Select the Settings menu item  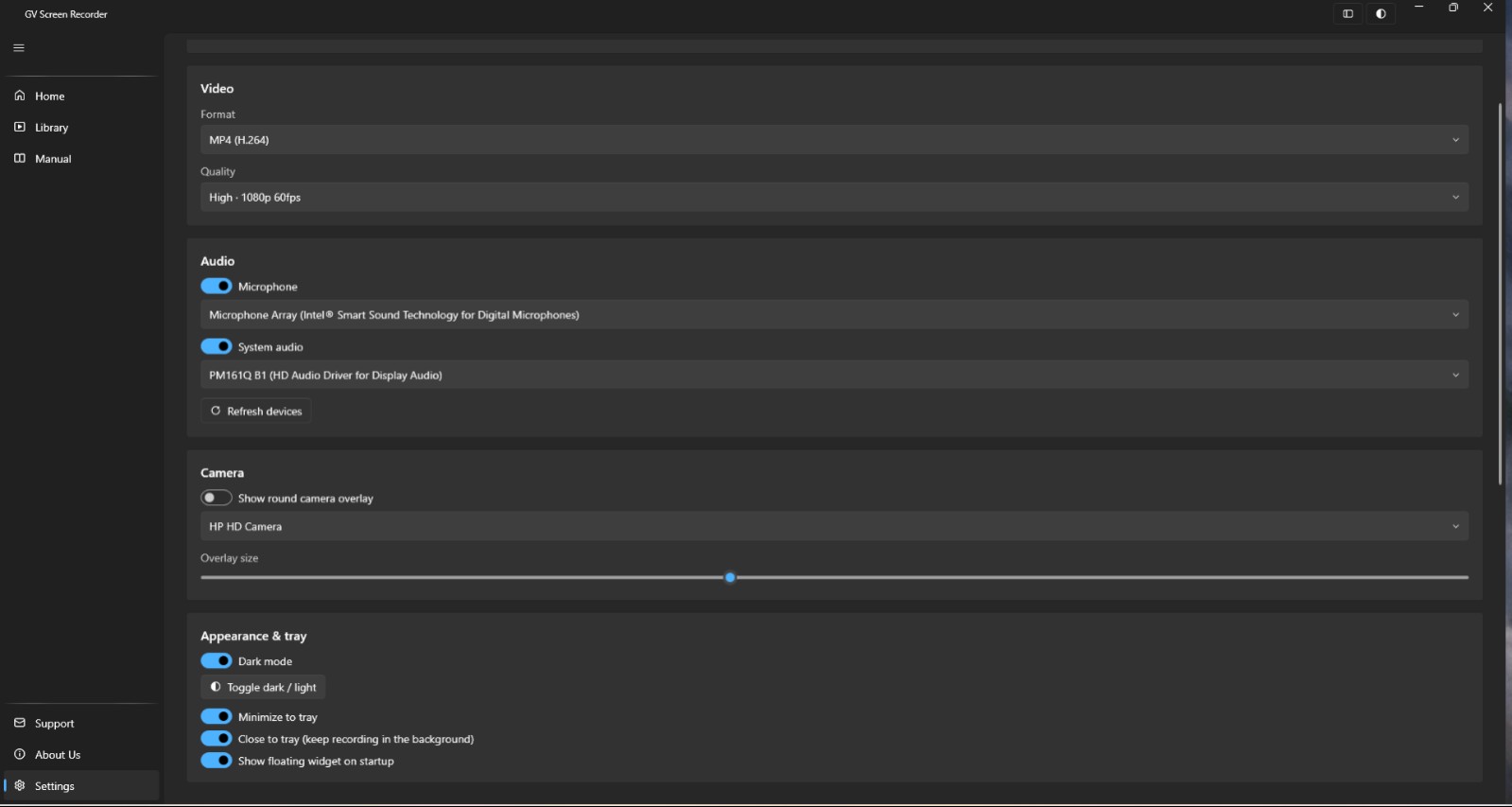(81, 785)
